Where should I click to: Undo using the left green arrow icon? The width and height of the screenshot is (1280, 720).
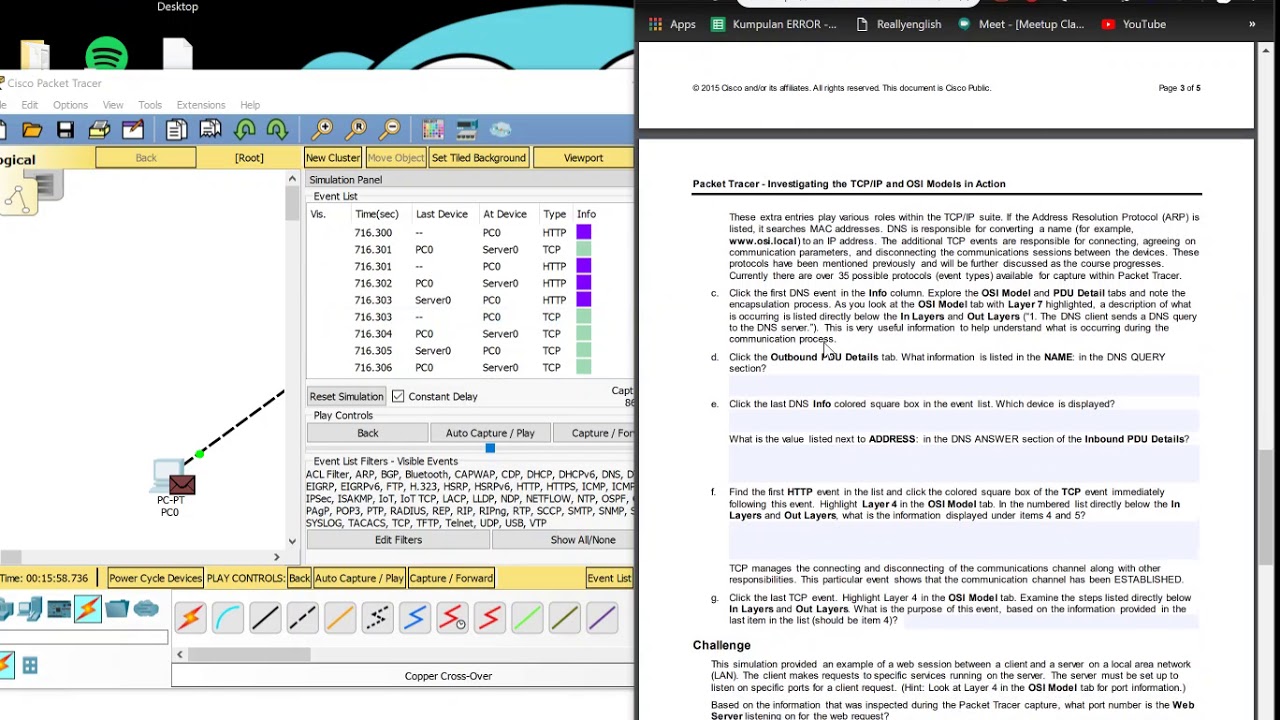pyautogui.click(x=245, y=130)
